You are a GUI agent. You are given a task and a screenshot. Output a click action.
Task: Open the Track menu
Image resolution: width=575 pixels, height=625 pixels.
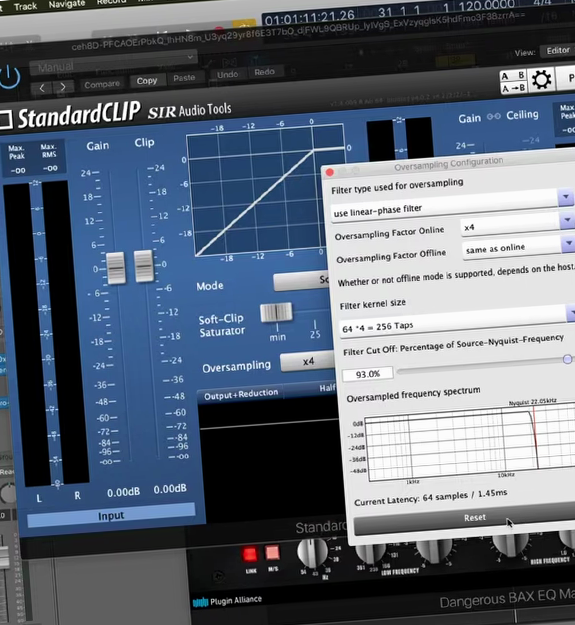click(25, 6)
